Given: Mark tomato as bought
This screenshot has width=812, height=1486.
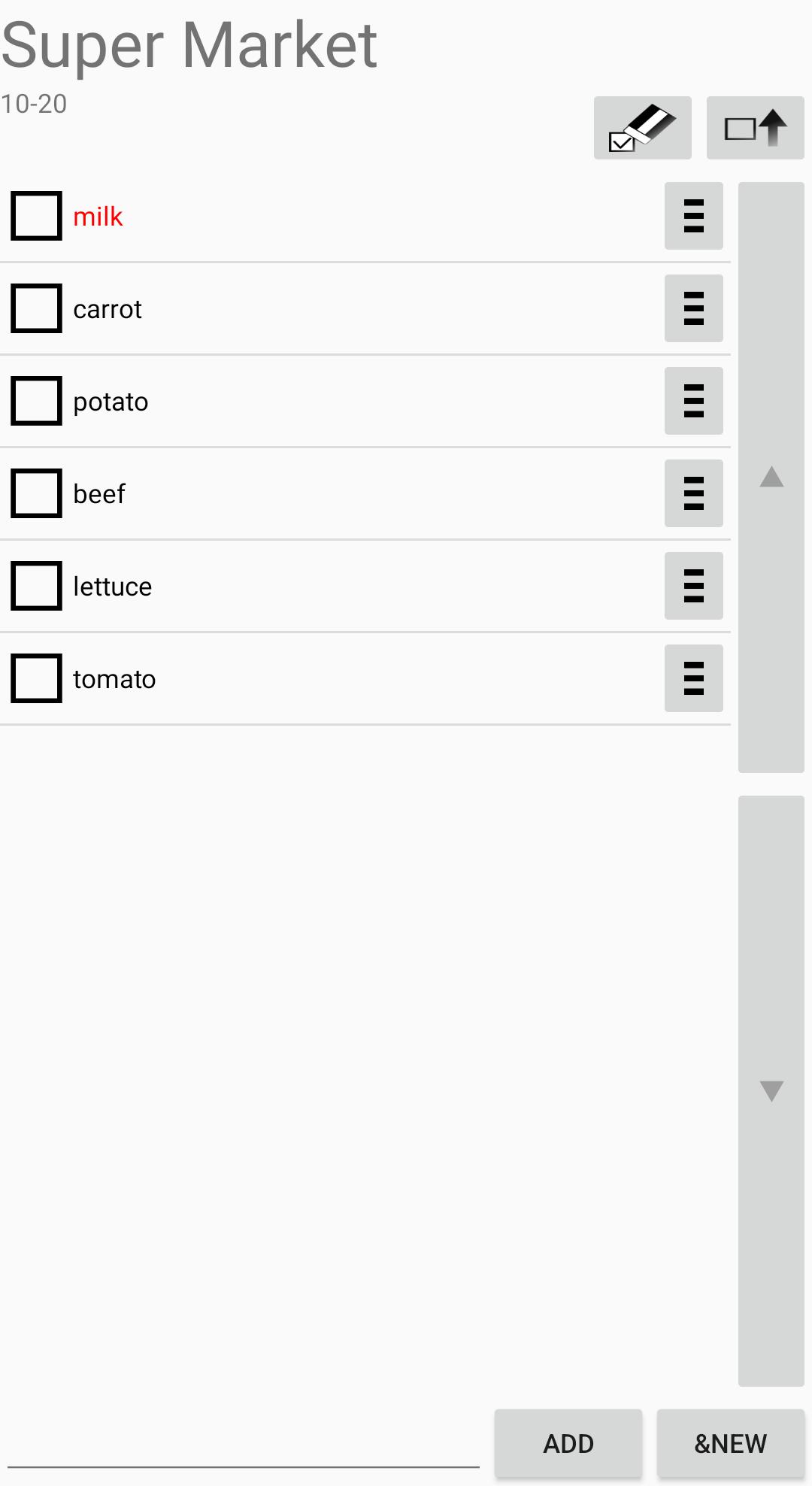Looking at the screenshot, I should pos(36,678).
